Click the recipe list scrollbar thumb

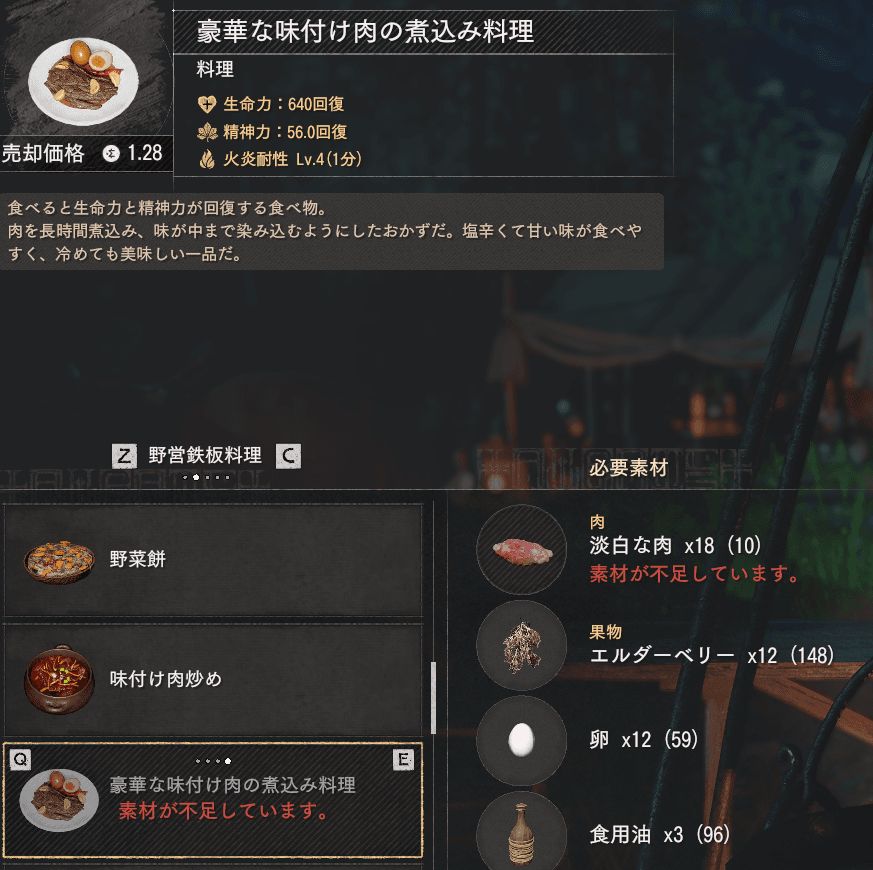pyautogui.click(x=433, y=698)
